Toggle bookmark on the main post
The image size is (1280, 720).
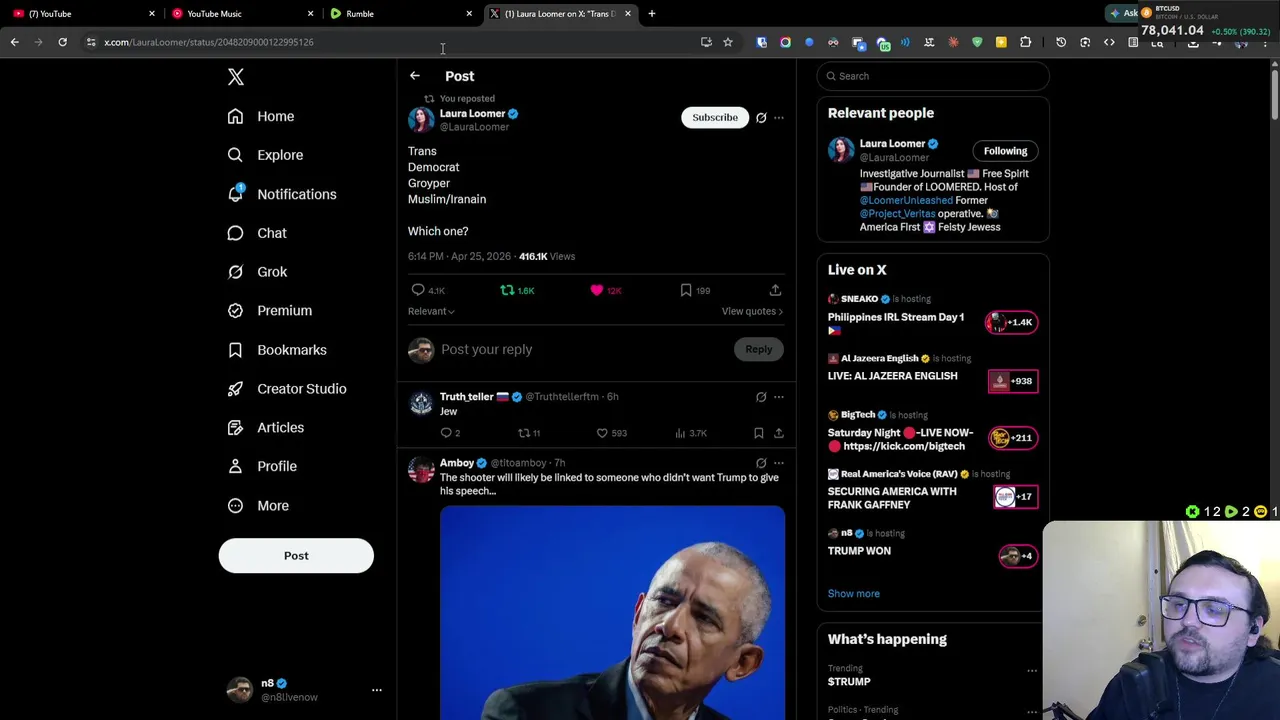[686, 290]
